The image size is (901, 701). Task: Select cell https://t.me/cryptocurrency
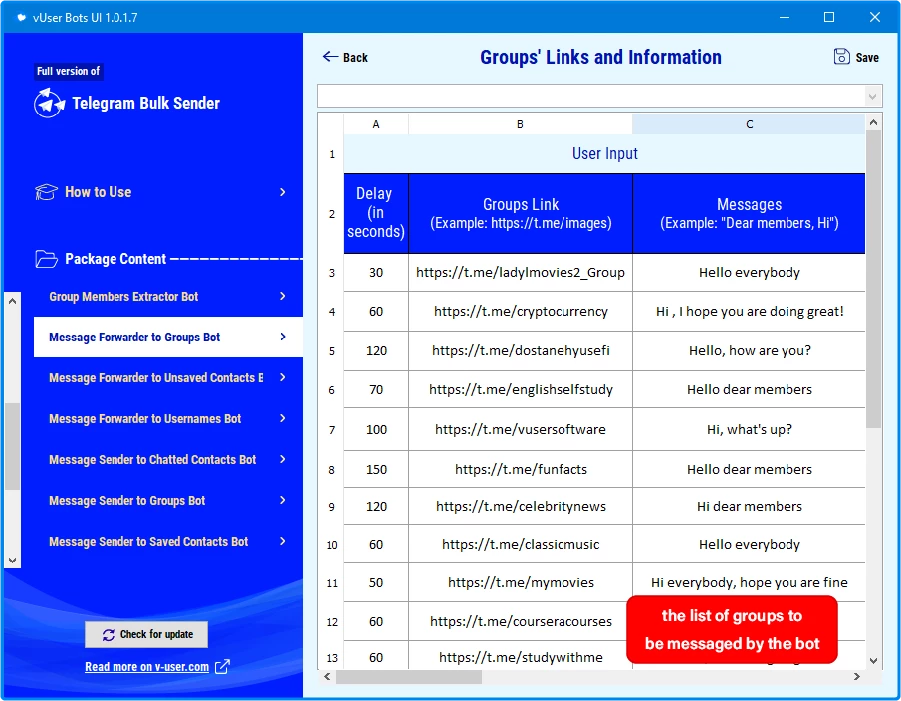click(x=521, y=311)
